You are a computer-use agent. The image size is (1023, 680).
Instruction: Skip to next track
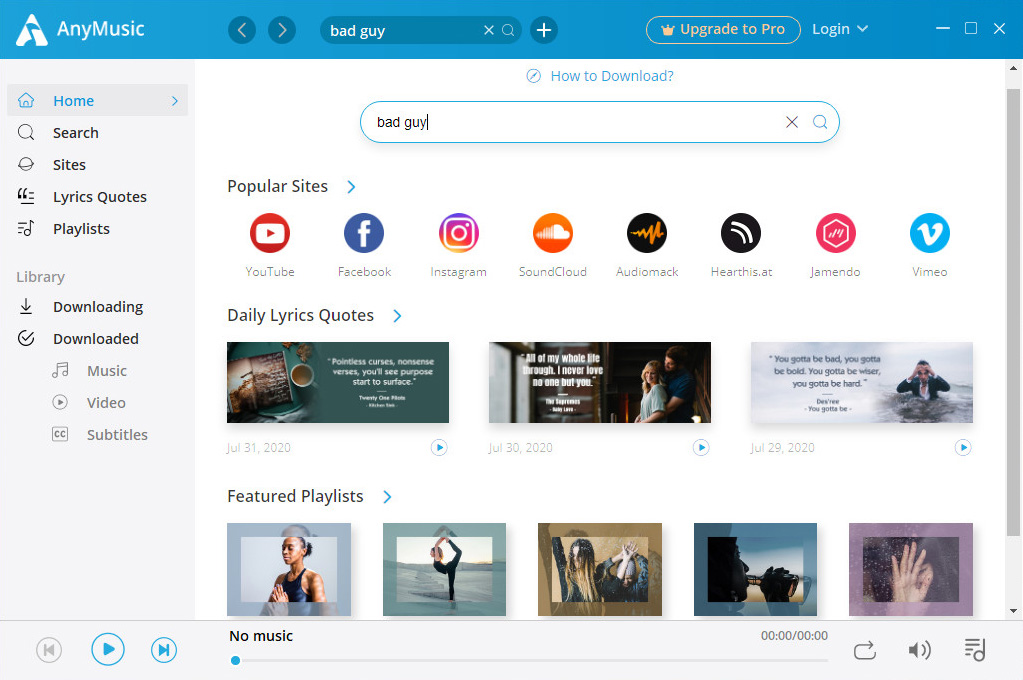pos(164,650)
